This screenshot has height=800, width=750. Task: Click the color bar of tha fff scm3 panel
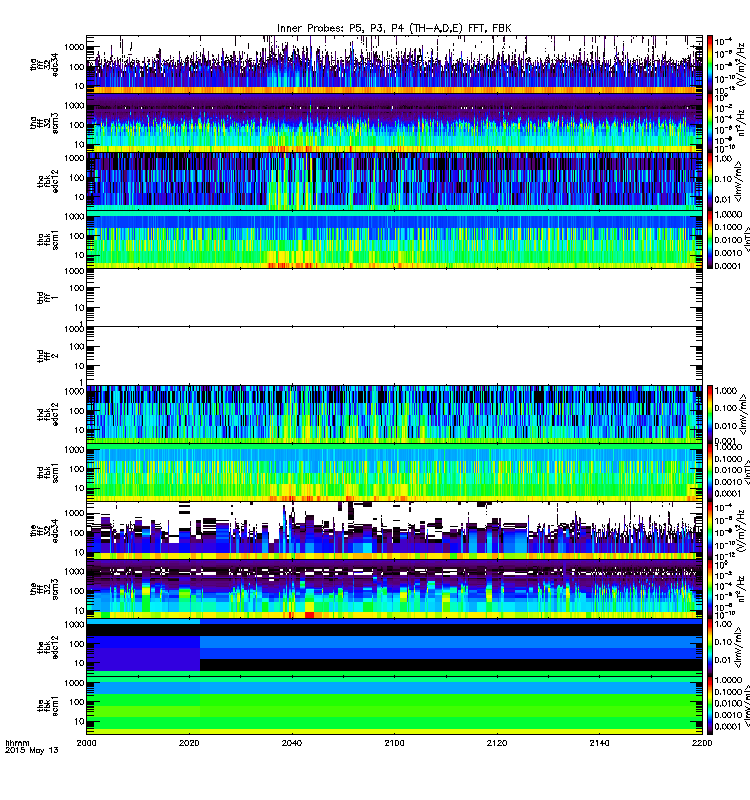coord(710,123)
